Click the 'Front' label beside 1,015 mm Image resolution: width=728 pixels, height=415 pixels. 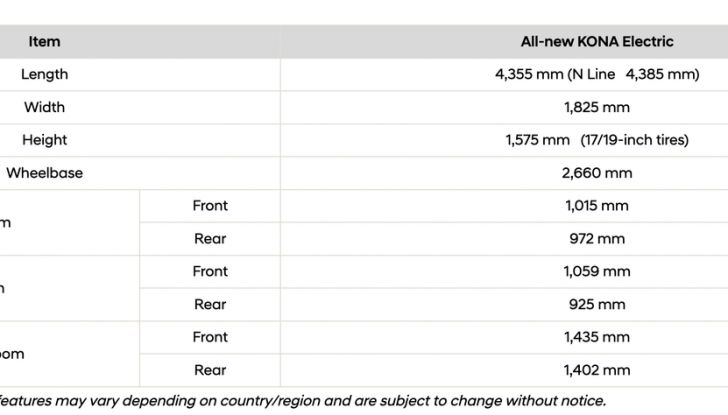[210, 206]
